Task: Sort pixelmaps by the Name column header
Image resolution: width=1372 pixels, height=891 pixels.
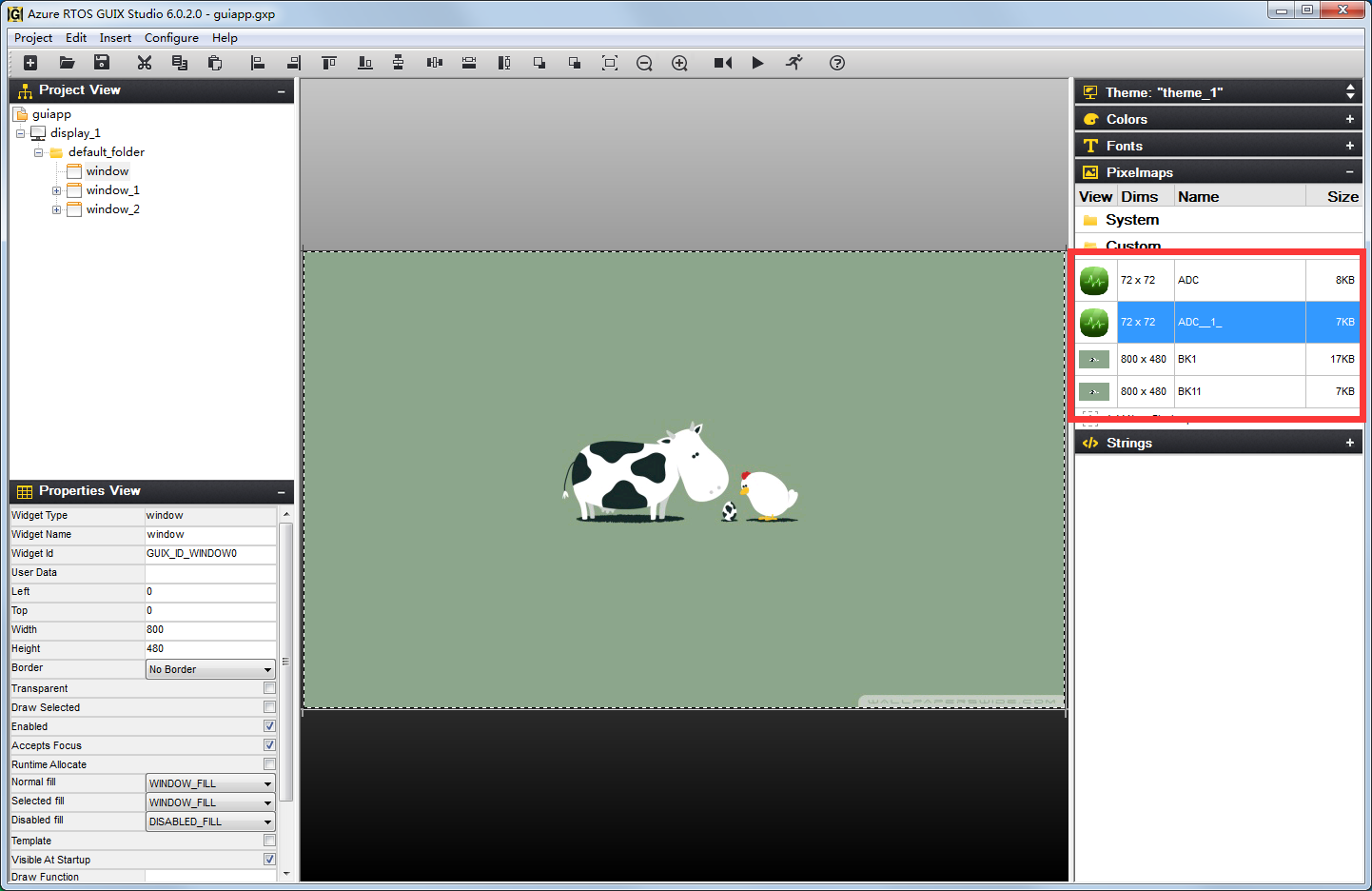Action: [x=1240, y=196]
